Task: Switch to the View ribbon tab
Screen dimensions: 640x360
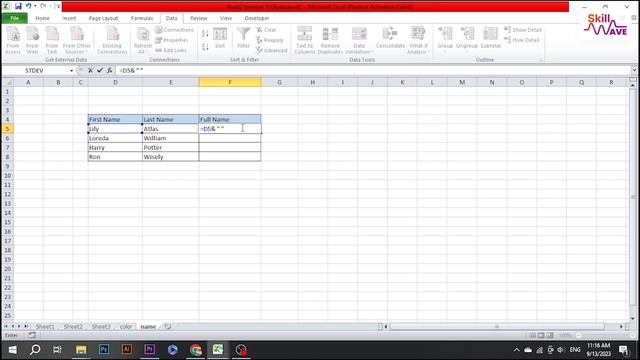Action: click(x=226, y=18)
